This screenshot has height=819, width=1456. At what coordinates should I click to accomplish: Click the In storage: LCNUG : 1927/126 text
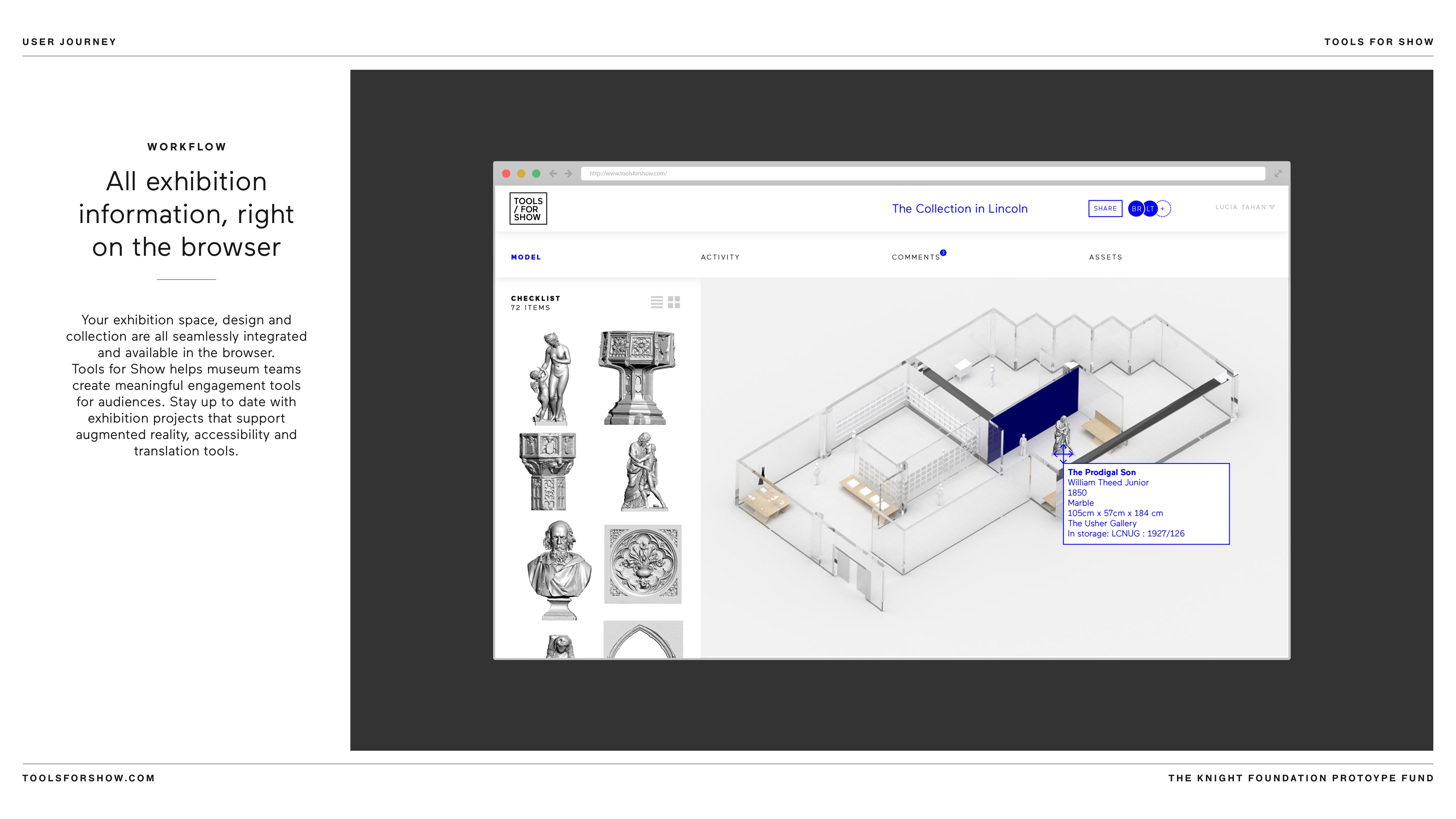click(x=1126, y=533)
